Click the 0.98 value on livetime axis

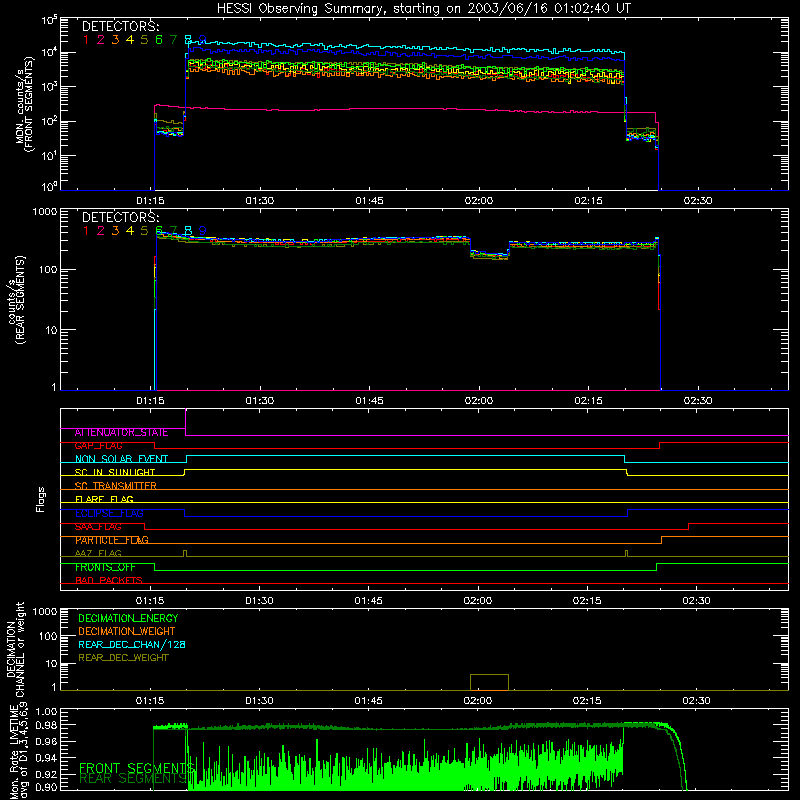46,726
